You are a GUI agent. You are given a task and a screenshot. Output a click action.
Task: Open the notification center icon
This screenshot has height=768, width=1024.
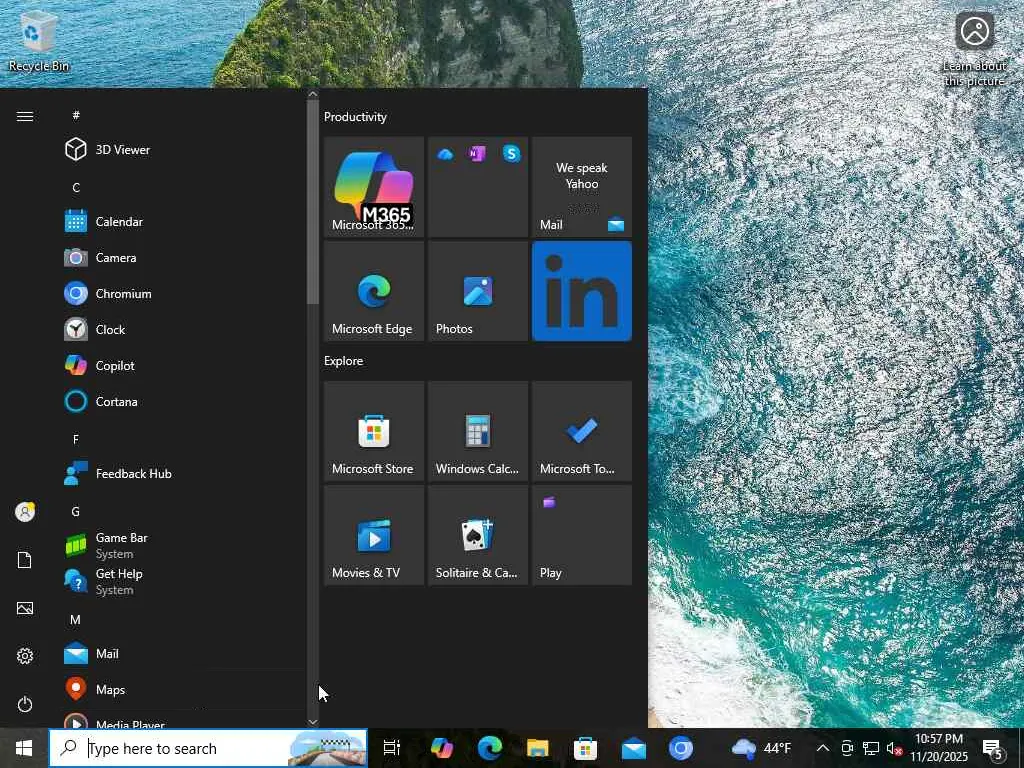pos(993,749)
